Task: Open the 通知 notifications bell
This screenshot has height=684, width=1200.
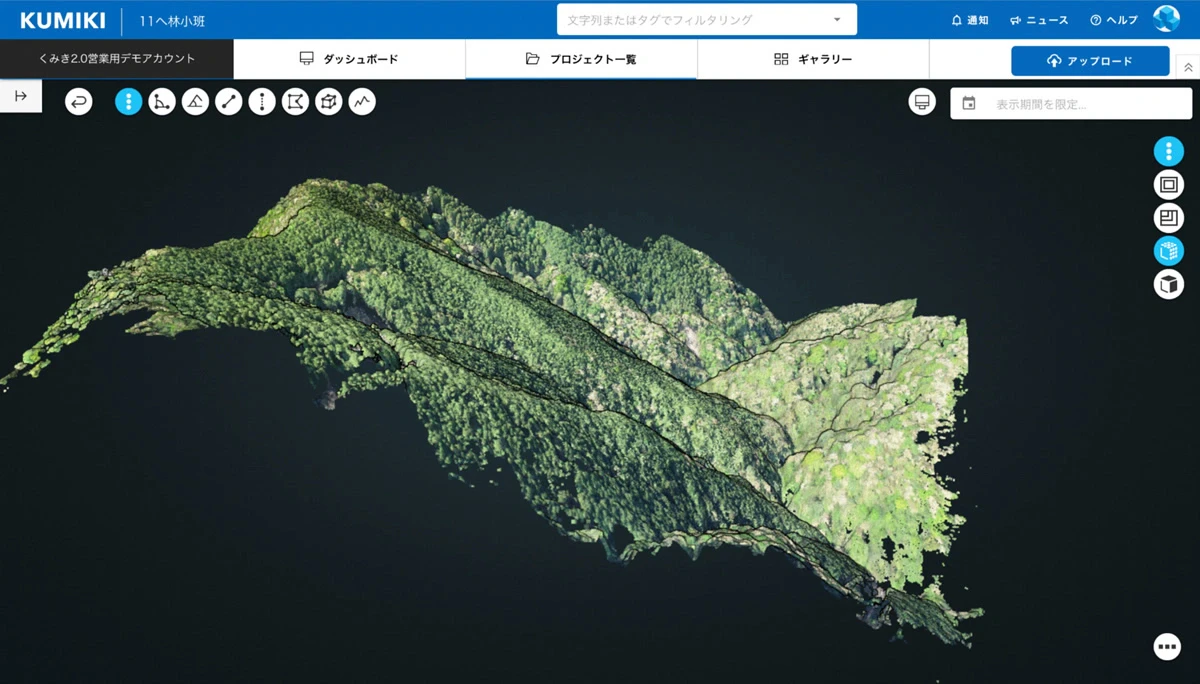Action: (x=970, y=20)
